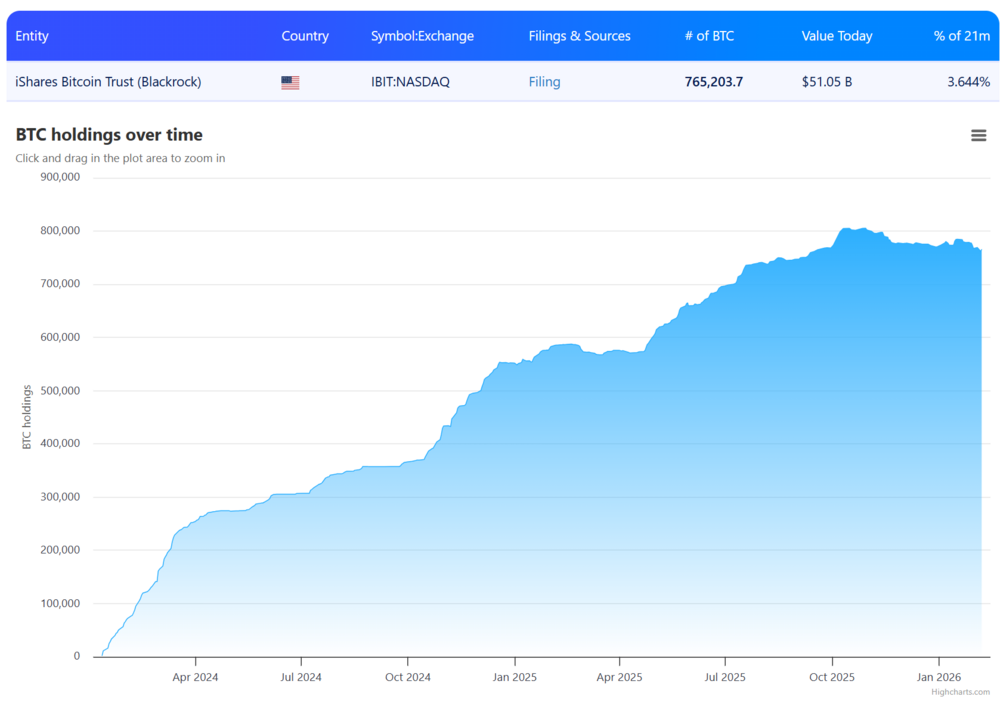This screenshot has width=1000, height=706.
Task: Open the Filing link for iShares Bitcoin Trust
Action: point(544,82)
